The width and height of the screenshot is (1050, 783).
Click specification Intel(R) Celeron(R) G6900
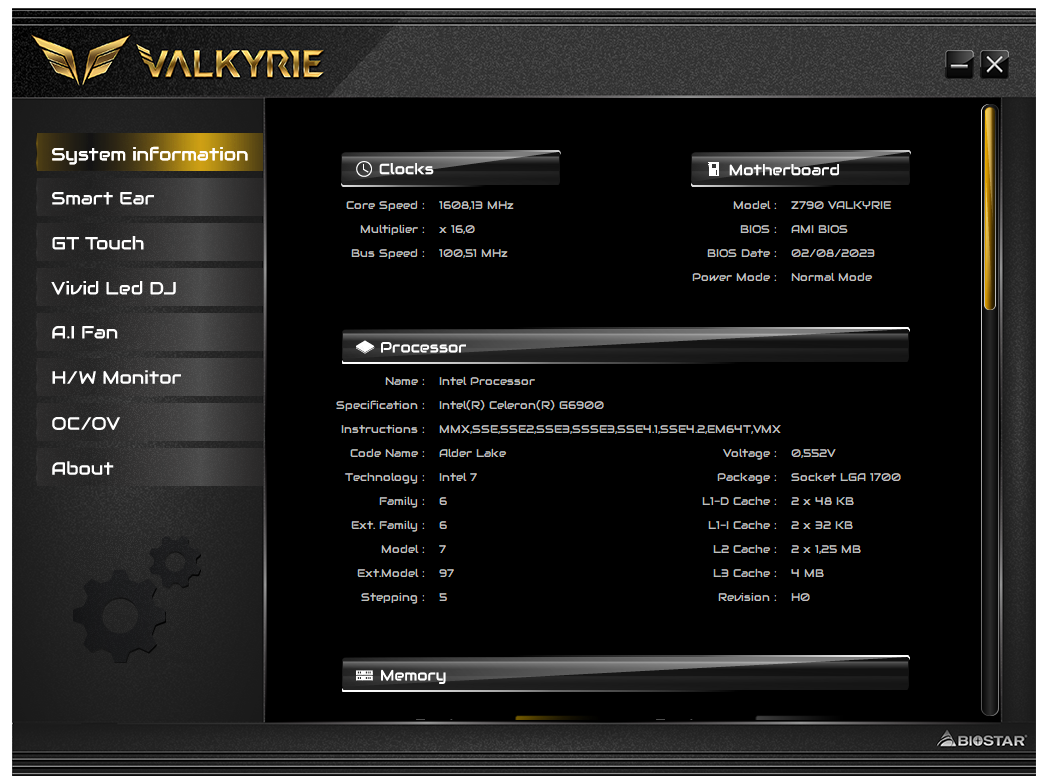click(521, 405)
